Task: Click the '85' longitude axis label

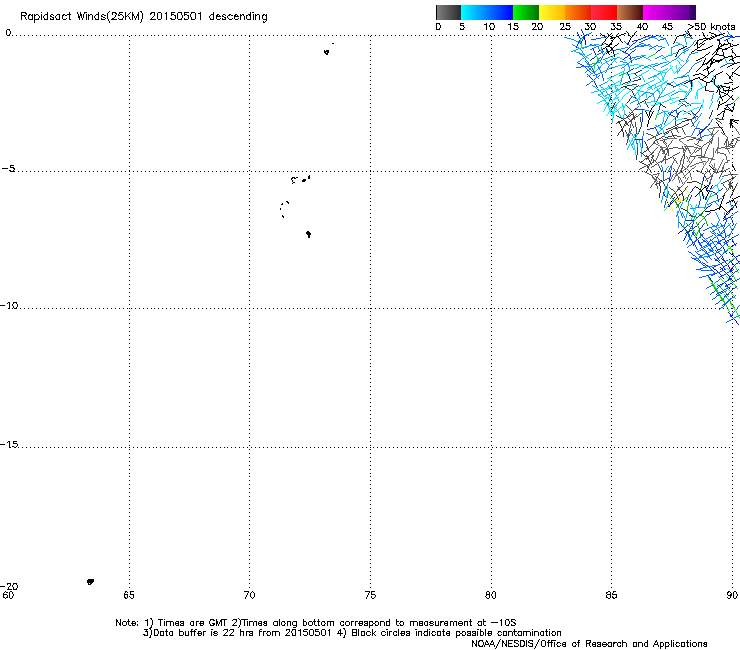Action: pyautogui.click(x=611, y=595)
